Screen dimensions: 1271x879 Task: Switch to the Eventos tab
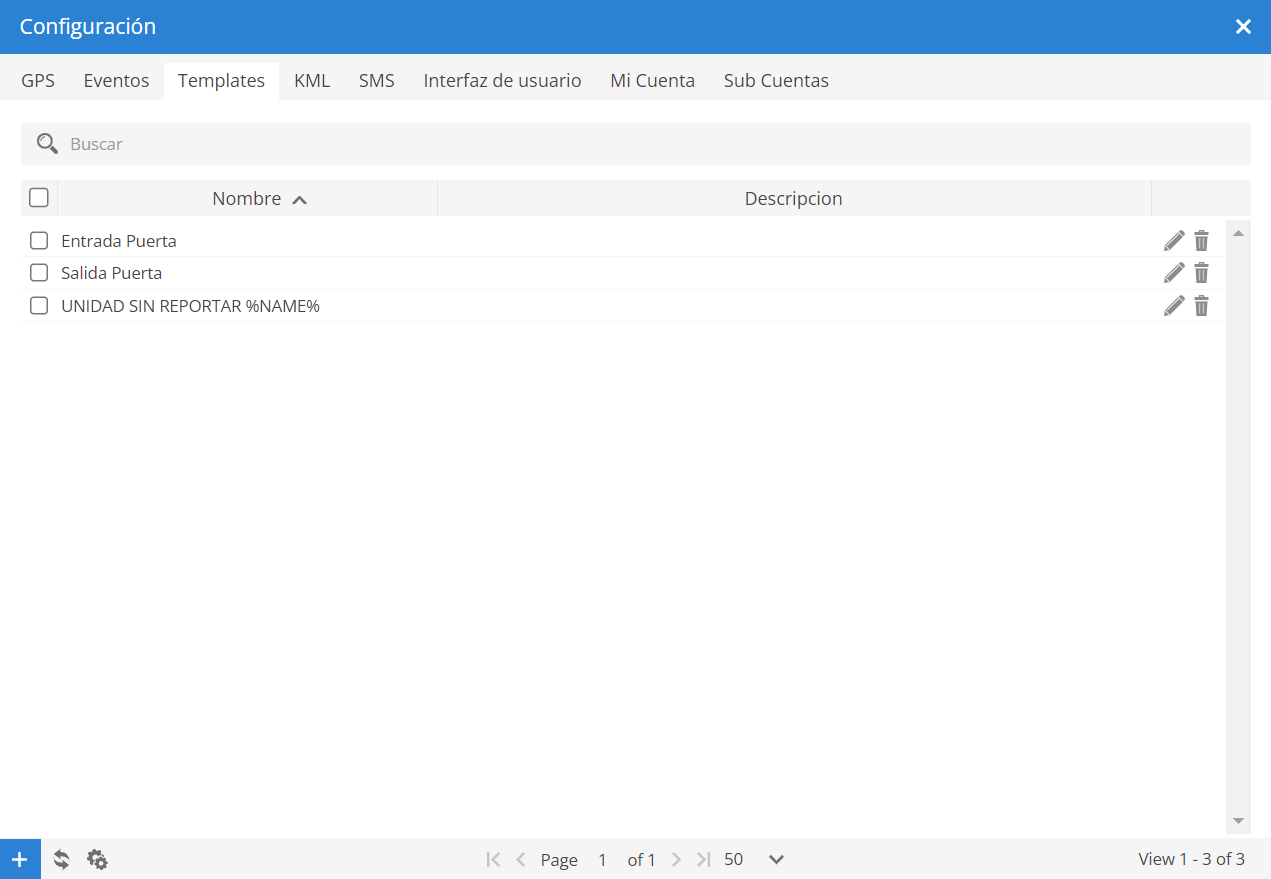point(116,81)
